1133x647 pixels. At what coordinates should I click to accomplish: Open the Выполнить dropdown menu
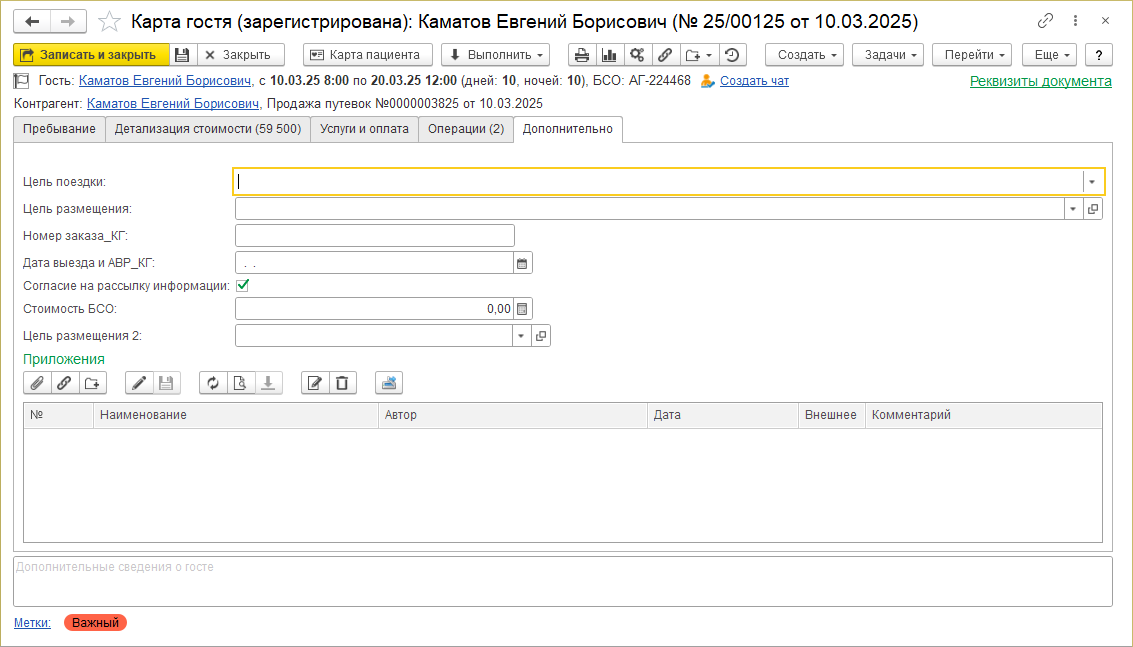click(x=495, y=55)
